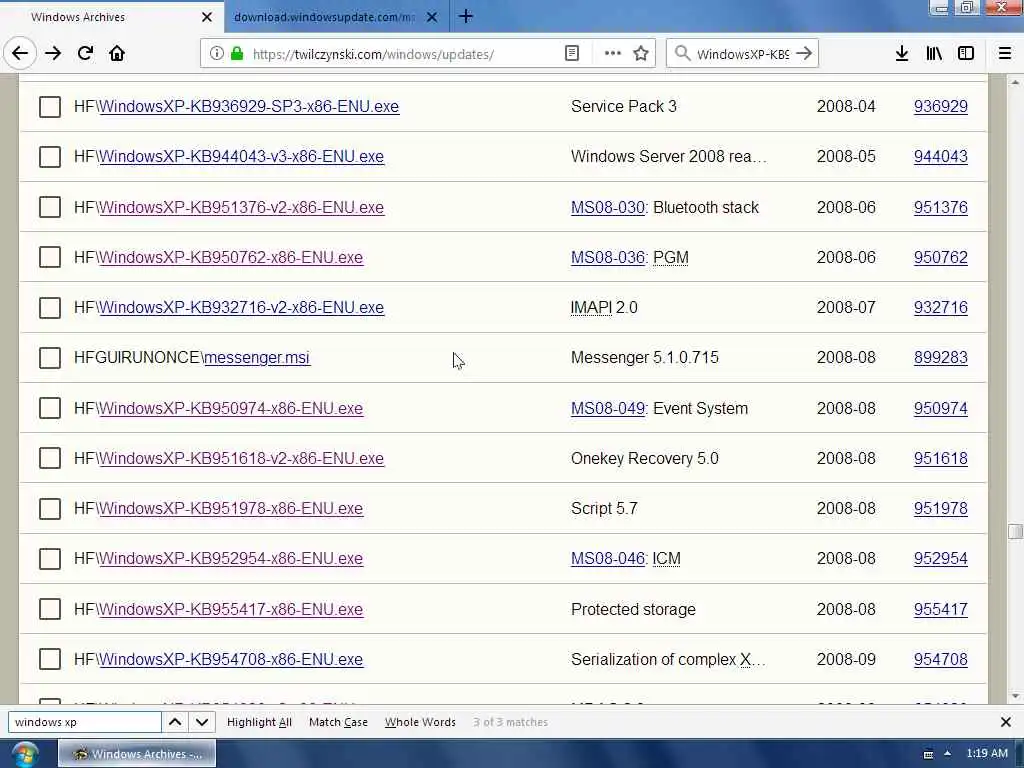Switch to the download.windowsupdate.com tab
The image size is (1024, 768).
tap(336, 17)
